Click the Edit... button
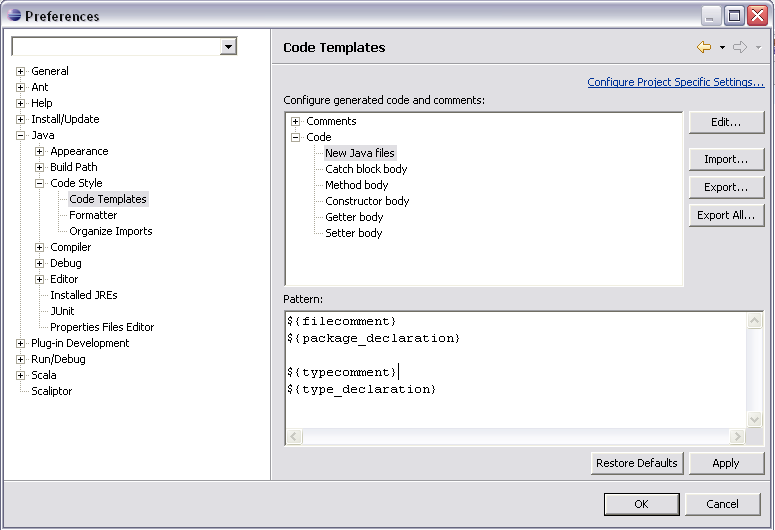This screenshot has width=775, height=530. point(726,122)
